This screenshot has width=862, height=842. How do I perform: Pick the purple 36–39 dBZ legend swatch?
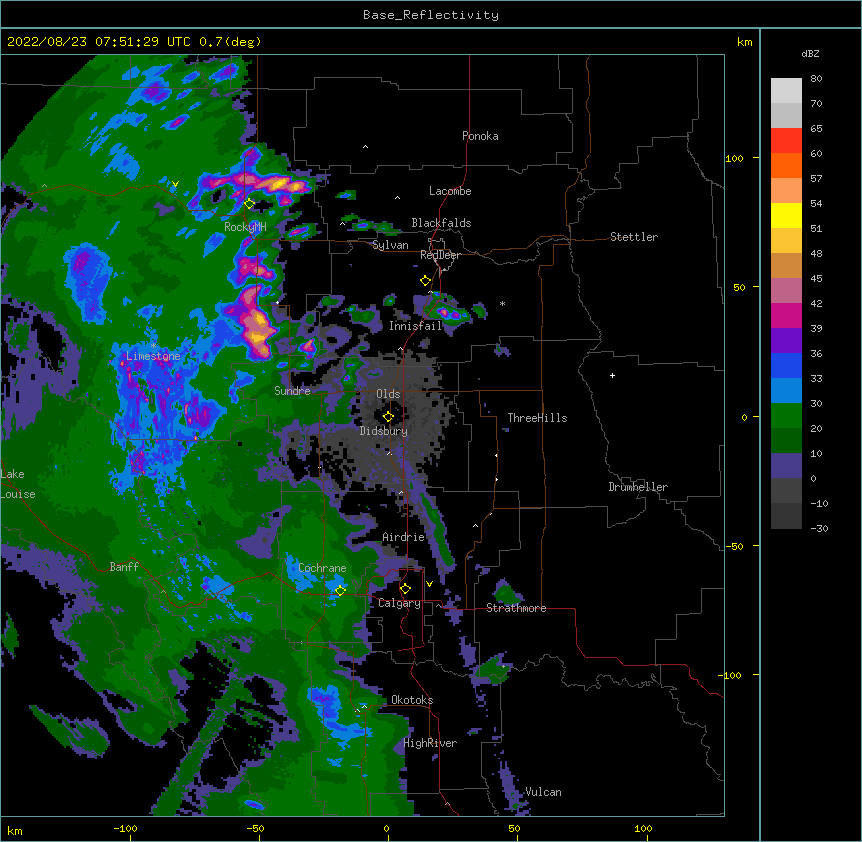point(786,341)
